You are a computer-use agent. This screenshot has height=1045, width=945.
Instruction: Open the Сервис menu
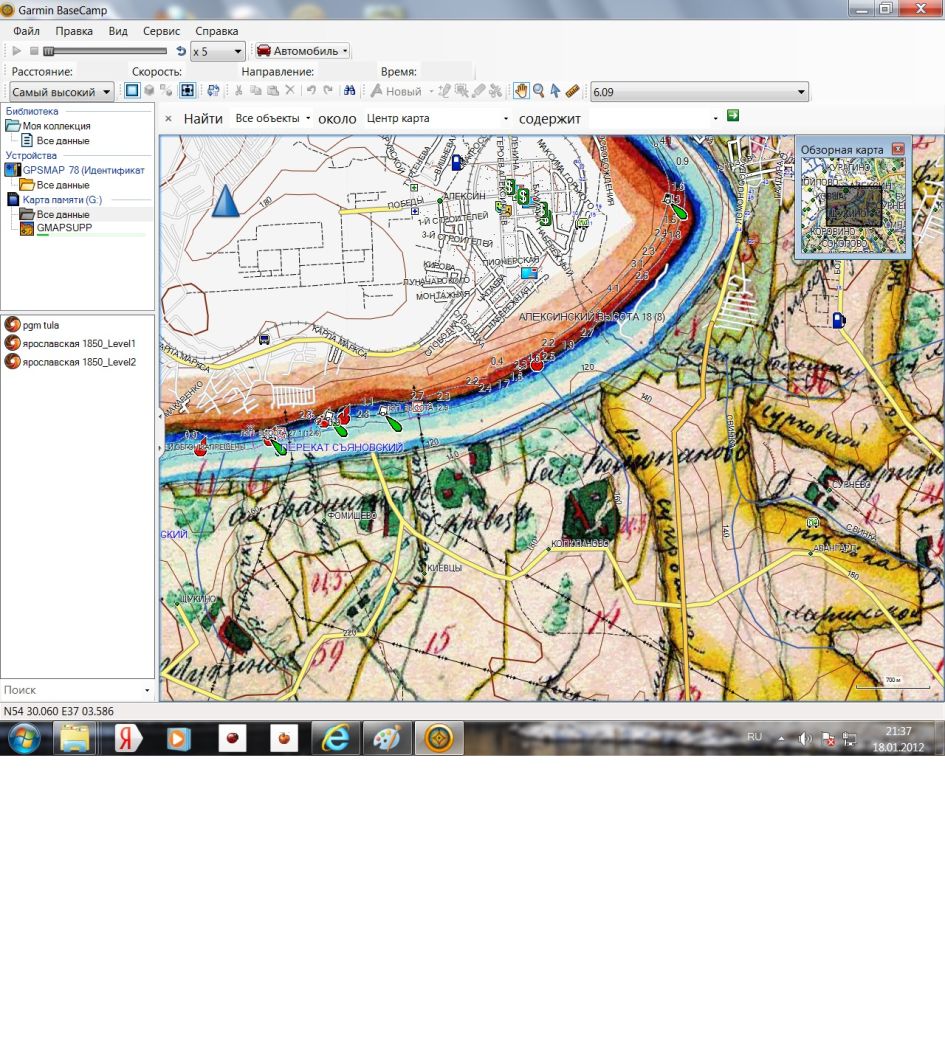[161, 31]
